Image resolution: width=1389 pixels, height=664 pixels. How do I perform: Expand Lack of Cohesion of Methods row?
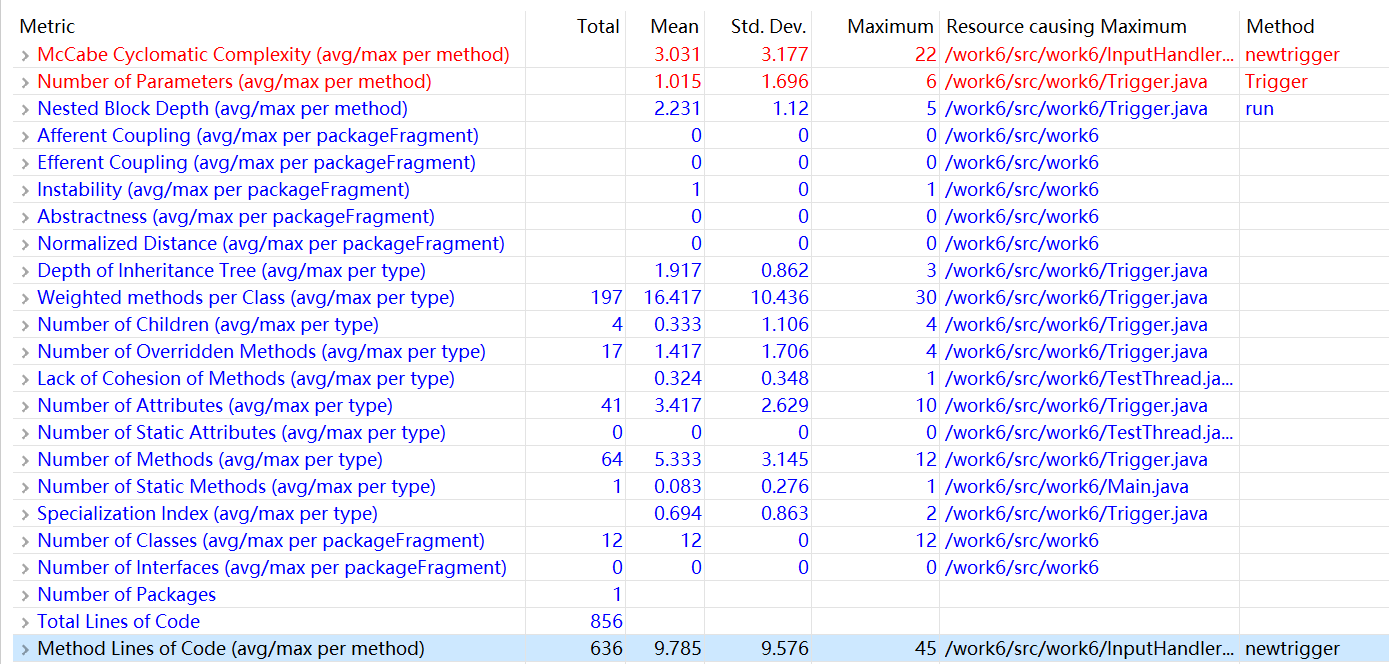tap(25, 379)
